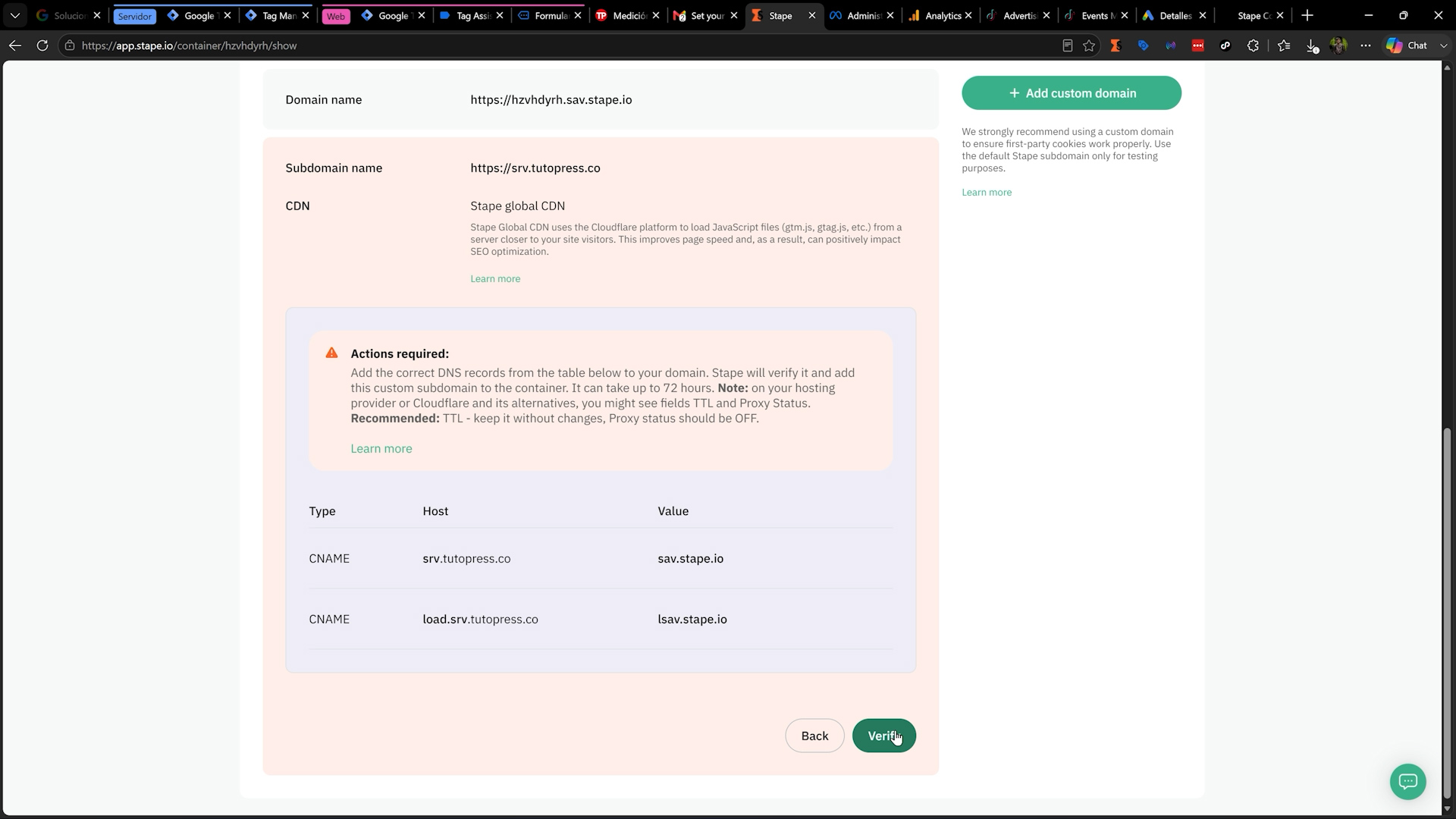Bookmark this page with star icon

pyautogui.click(x=1089, y=45)
